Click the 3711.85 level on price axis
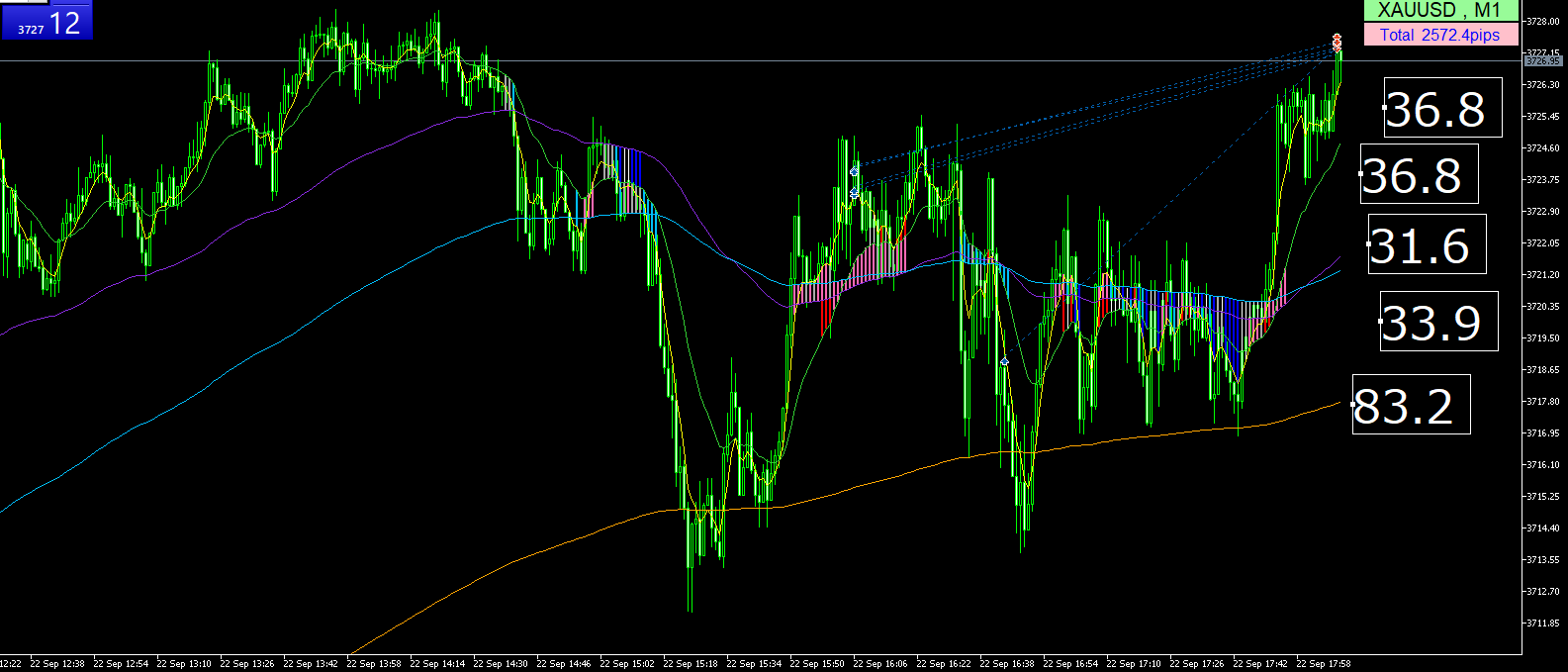Viewport: 1568px width, 672px height. coord(1543,623)
